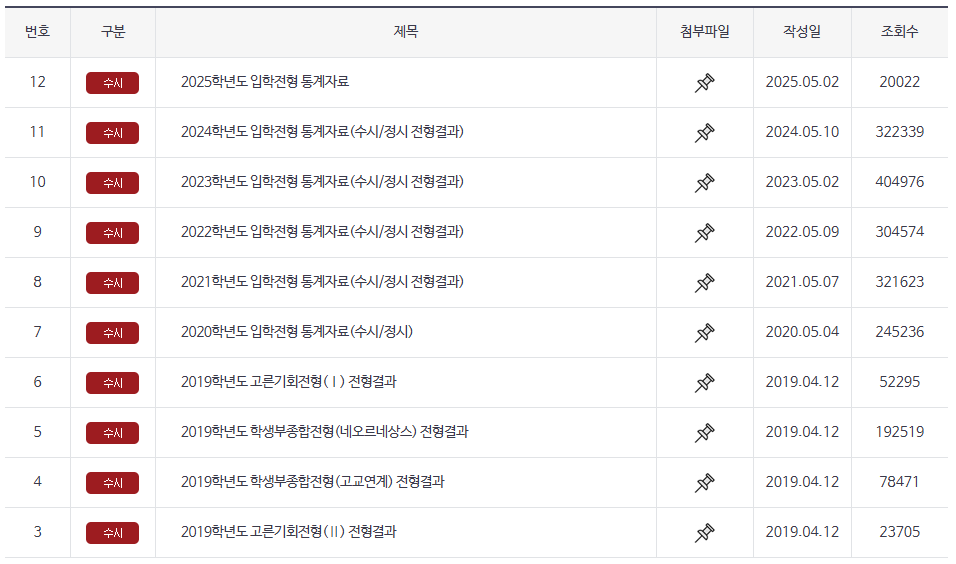Open attachment pin for 2021학년도 통계자료
Screen dimensions: 956x564
pos(704,282)
